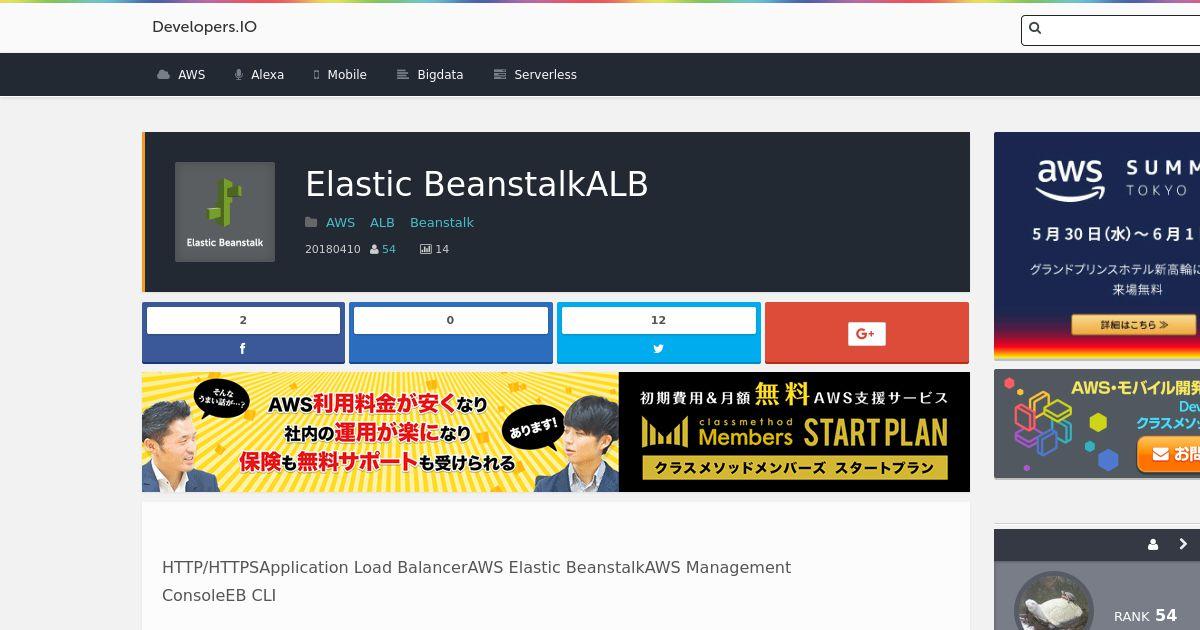Click the folder category icon

pos(311,223)
